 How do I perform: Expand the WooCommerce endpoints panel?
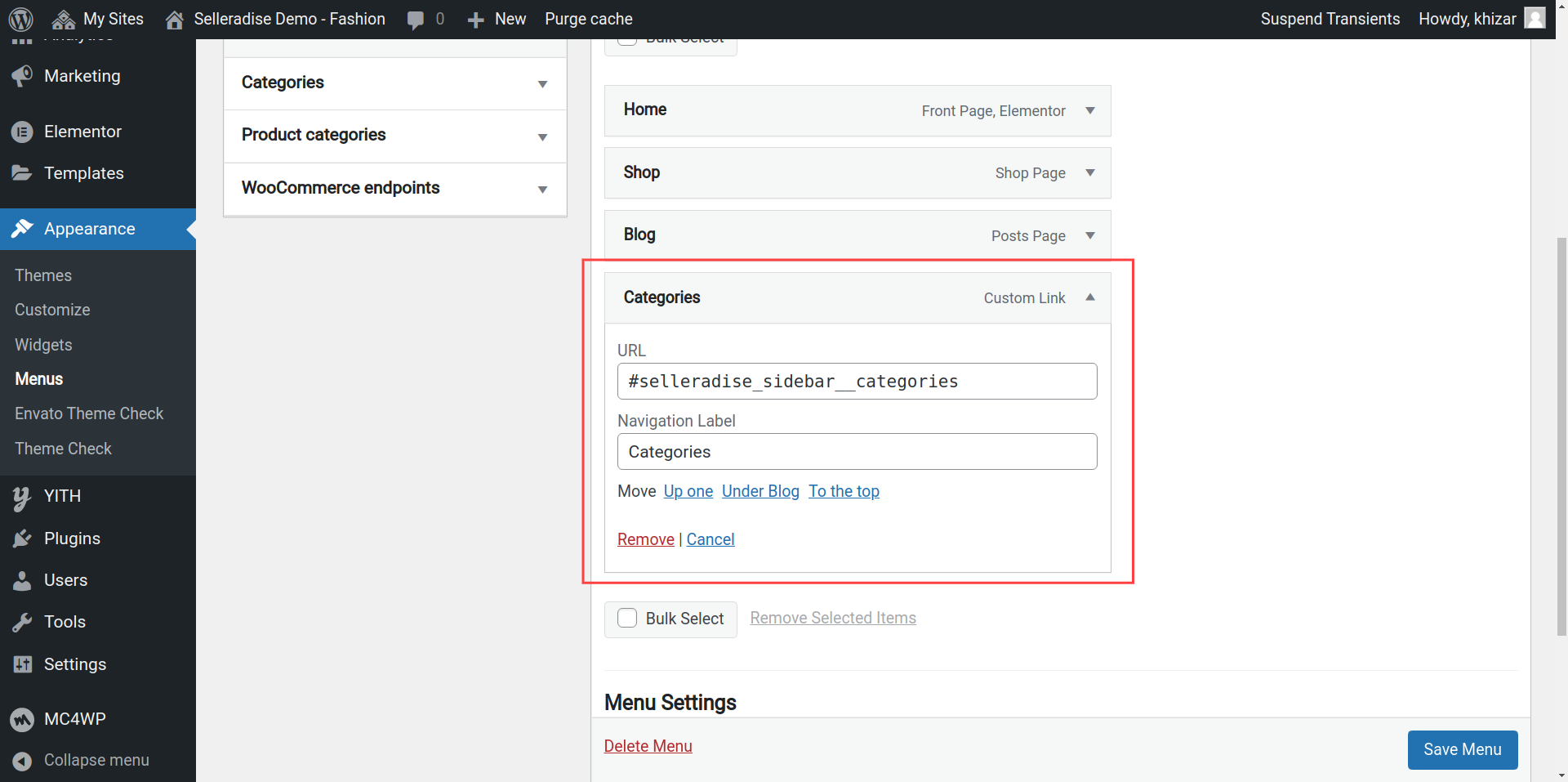pyautogui.click(x=542, y=190)
